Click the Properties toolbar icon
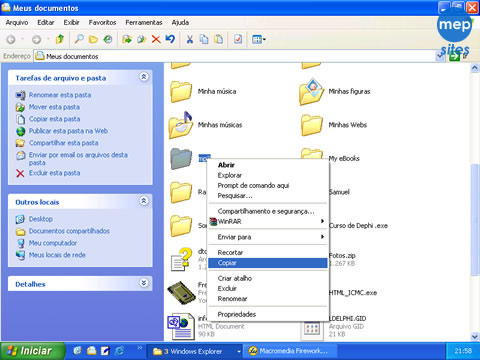The image size is (480, 360). click(x=238, y=39)
